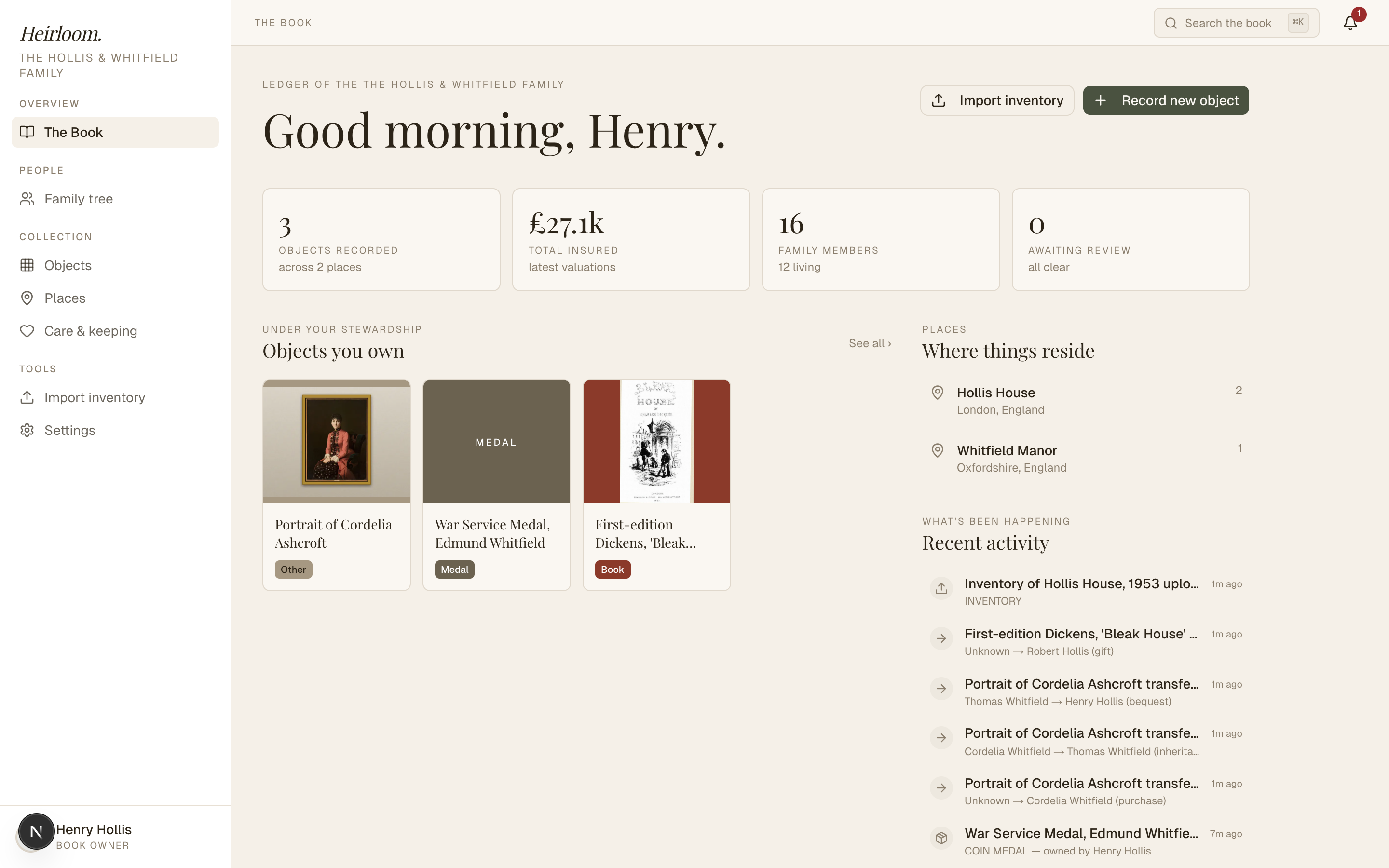This screenshot has width=1389, height=868.
Task: Click the Total Insured stat card
Action: [631, 239]
